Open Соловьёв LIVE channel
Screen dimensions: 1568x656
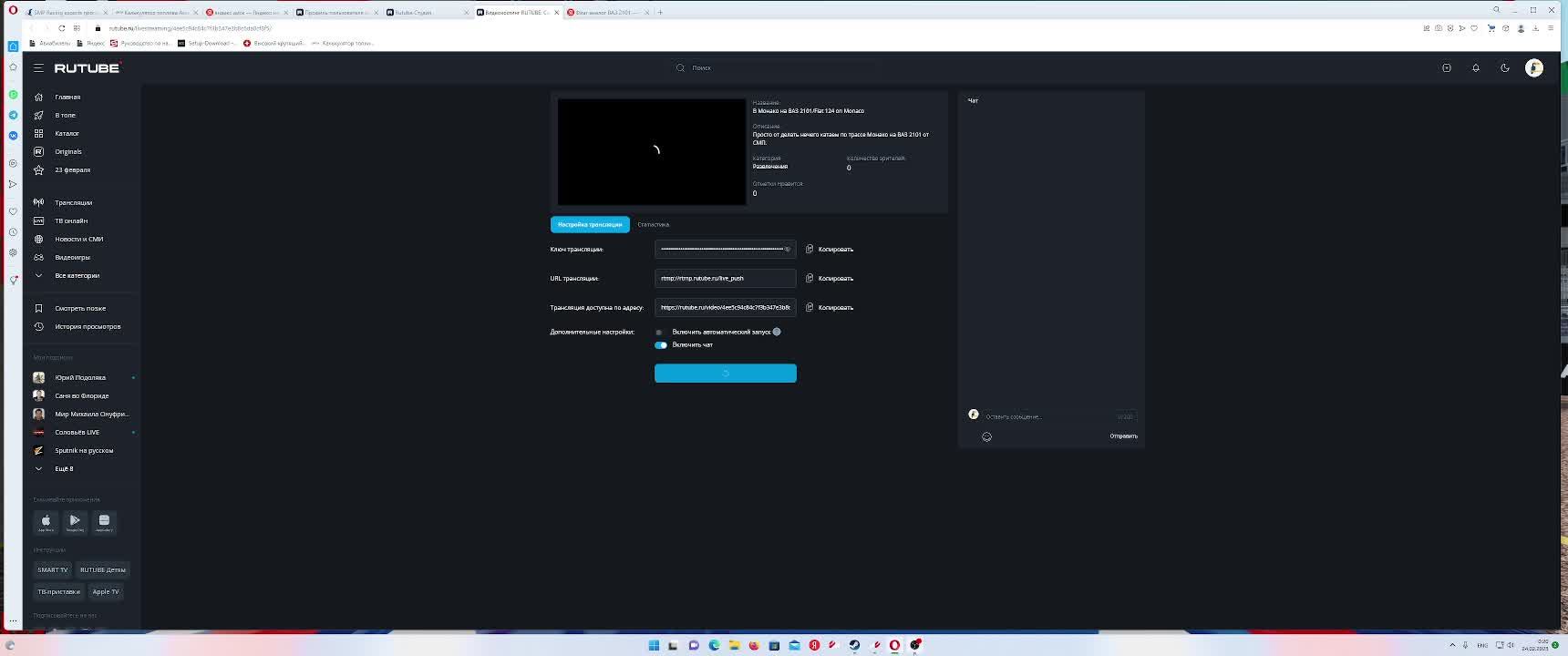tap(77, 432)
